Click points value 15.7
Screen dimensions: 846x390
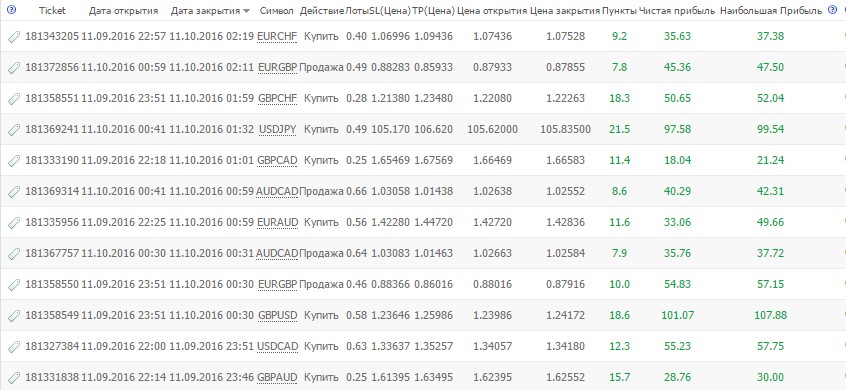619,377
